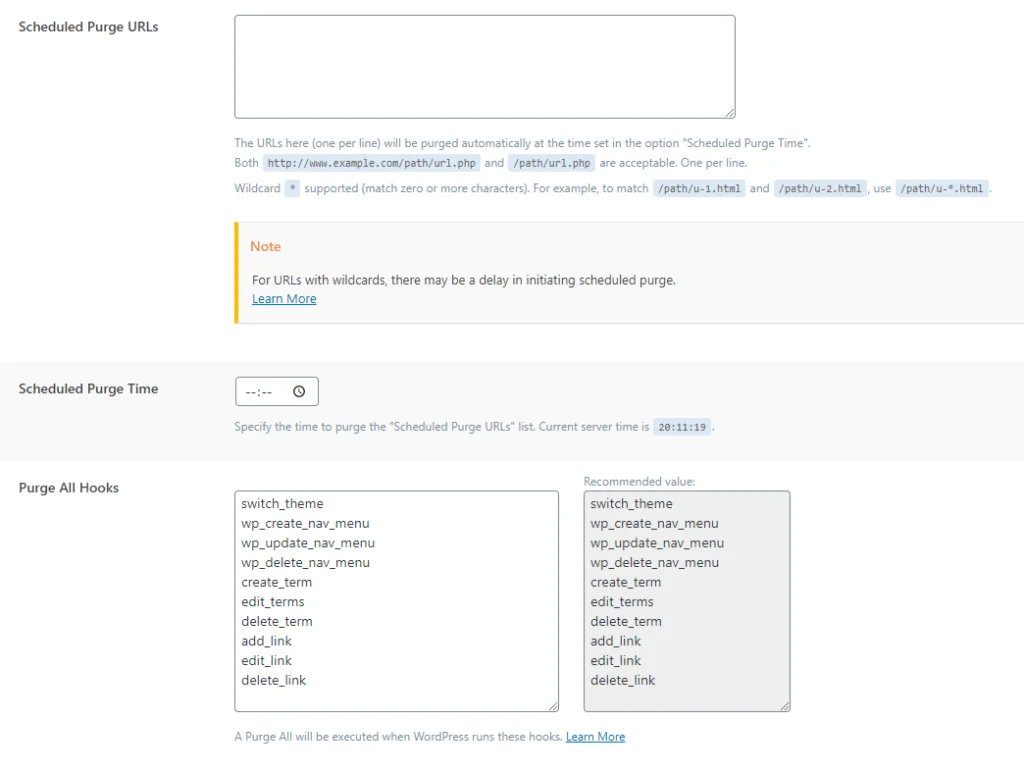The height and width of the screenshot is (772, 1024).
Task: Click the Purge All Hooks label
Action: 69,488
